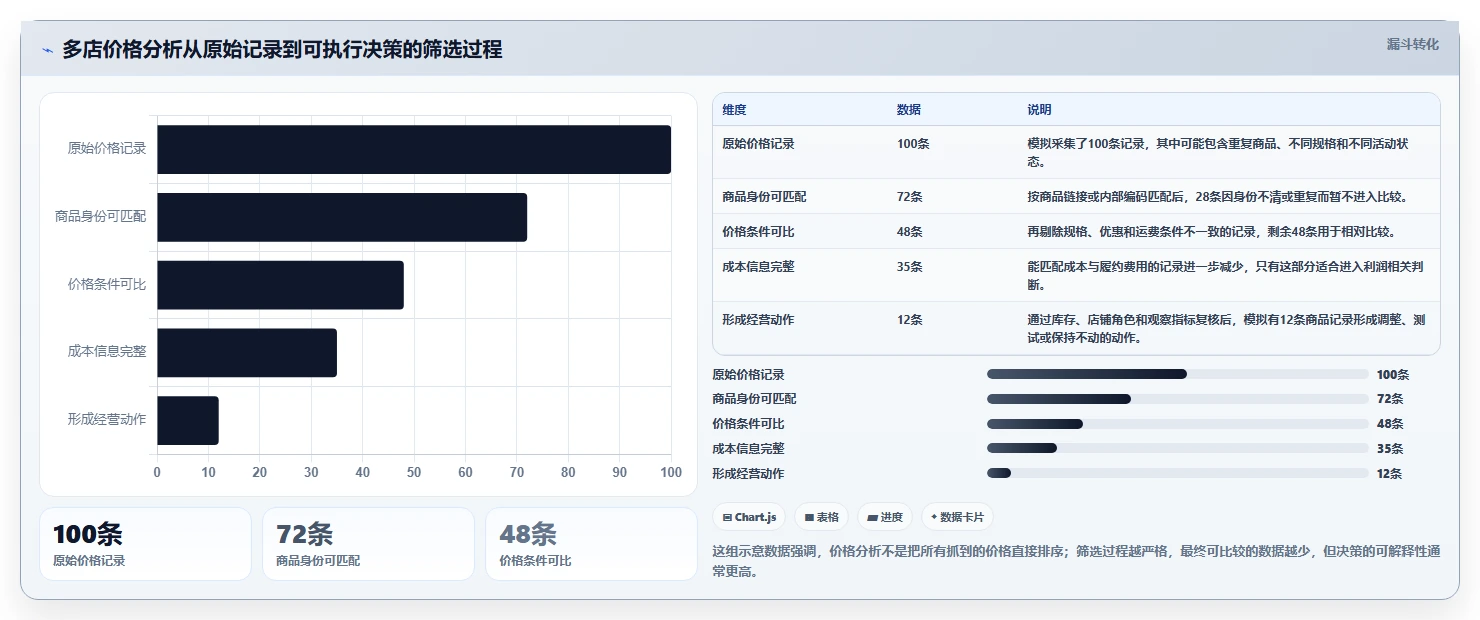Select the Chart.js chip

point(749,517)
